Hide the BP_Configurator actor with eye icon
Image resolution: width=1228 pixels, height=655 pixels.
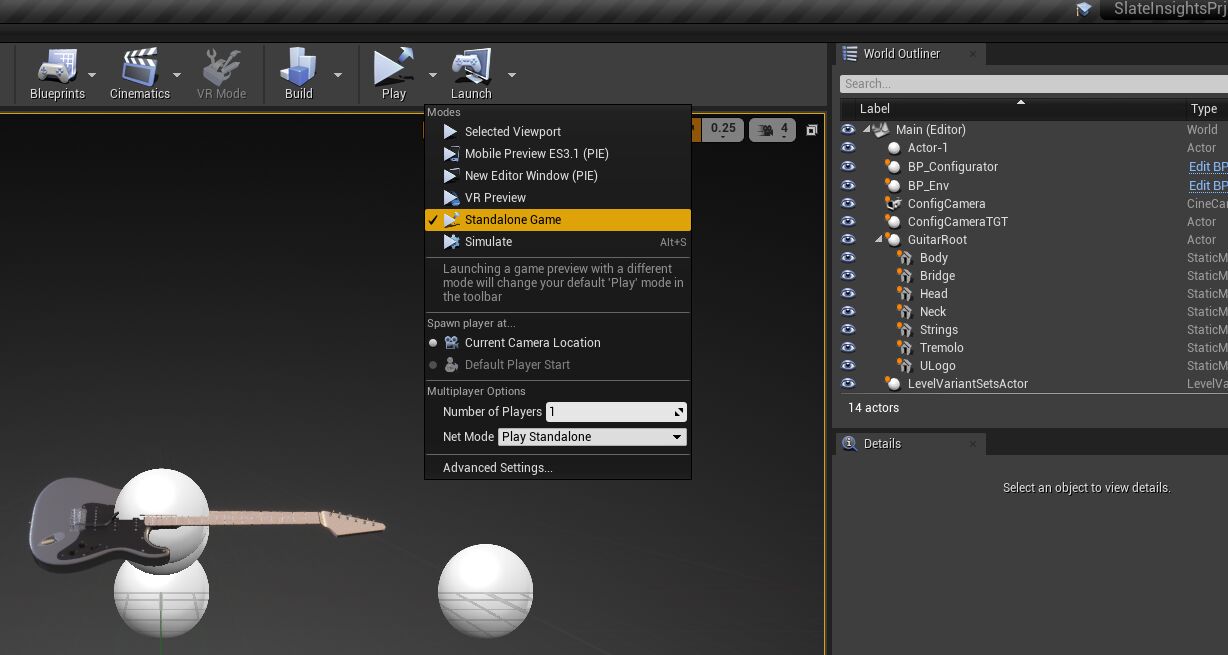pyautogui.click(x=848, y=167)
